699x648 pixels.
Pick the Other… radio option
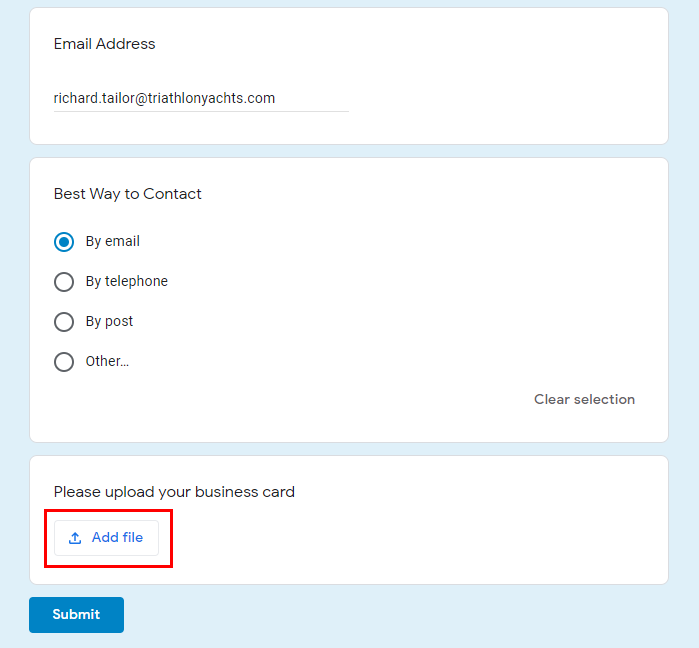64,362
